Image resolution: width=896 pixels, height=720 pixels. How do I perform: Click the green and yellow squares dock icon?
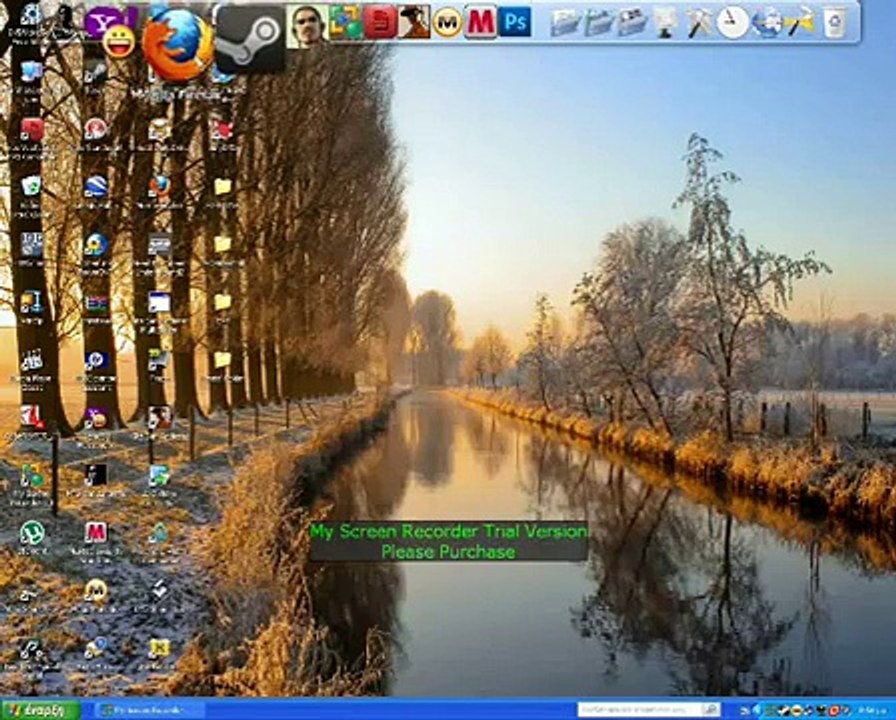[x=346, y=22]
